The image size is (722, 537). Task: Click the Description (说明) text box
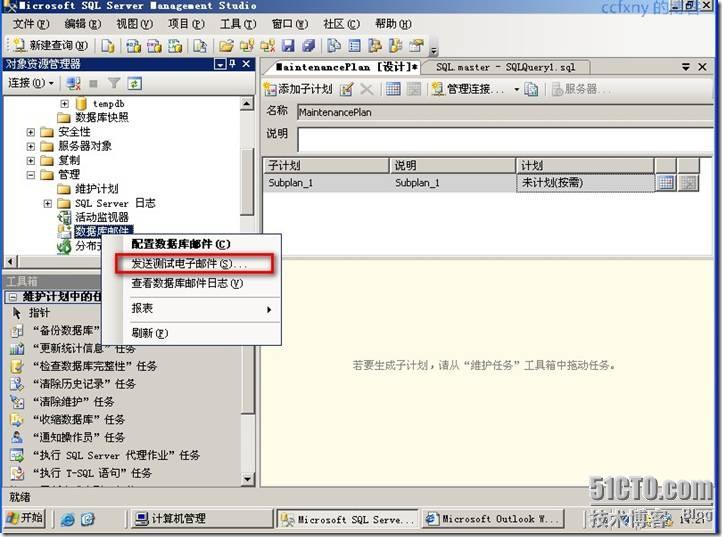[x=505, y=140]
